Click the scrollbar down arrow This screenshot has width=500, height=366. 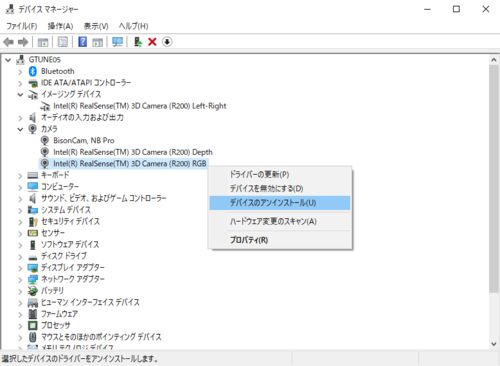(x=494, y=344)
